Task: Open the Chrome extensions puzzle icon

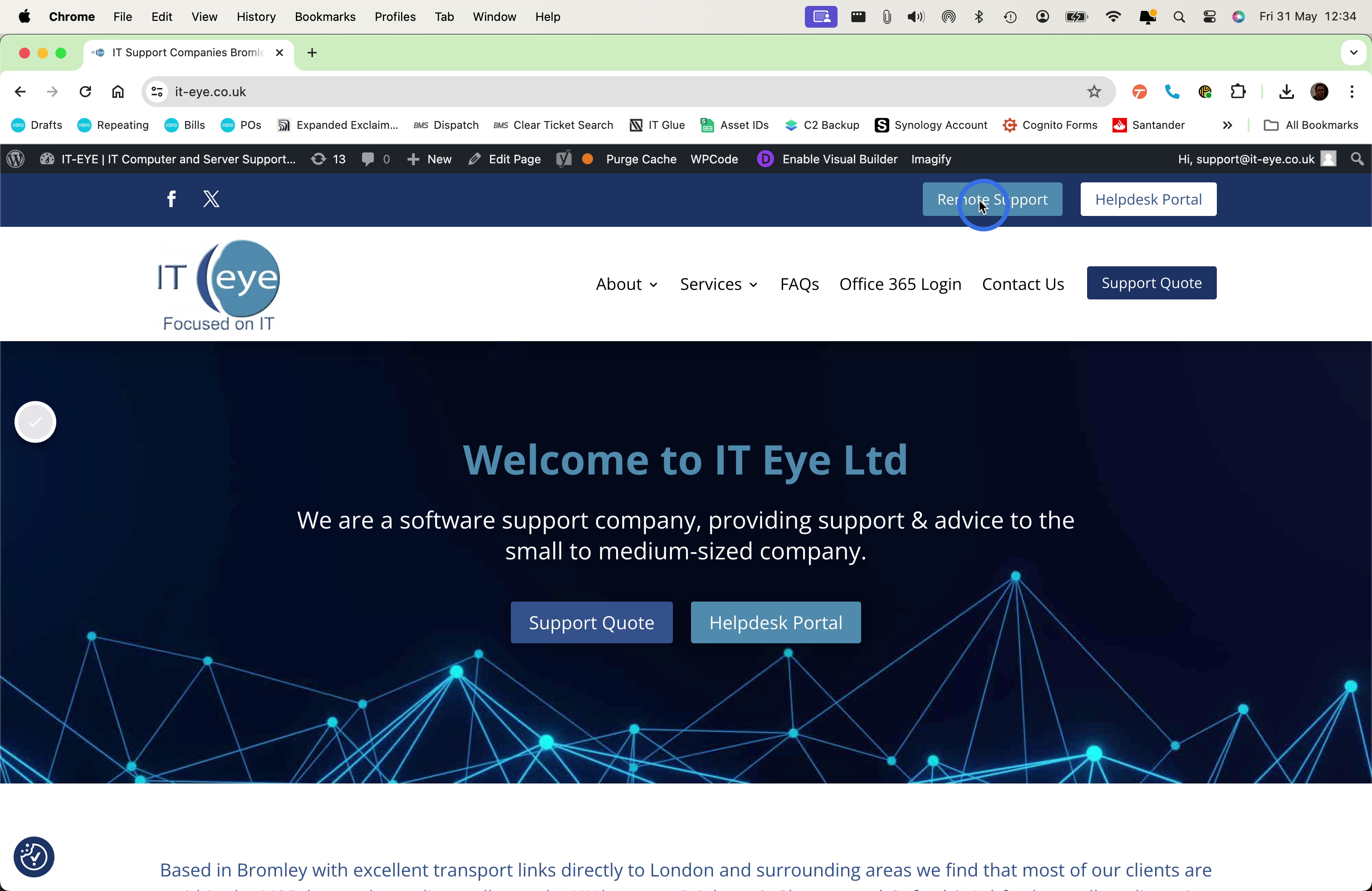Action: [x=1238, y=92]
